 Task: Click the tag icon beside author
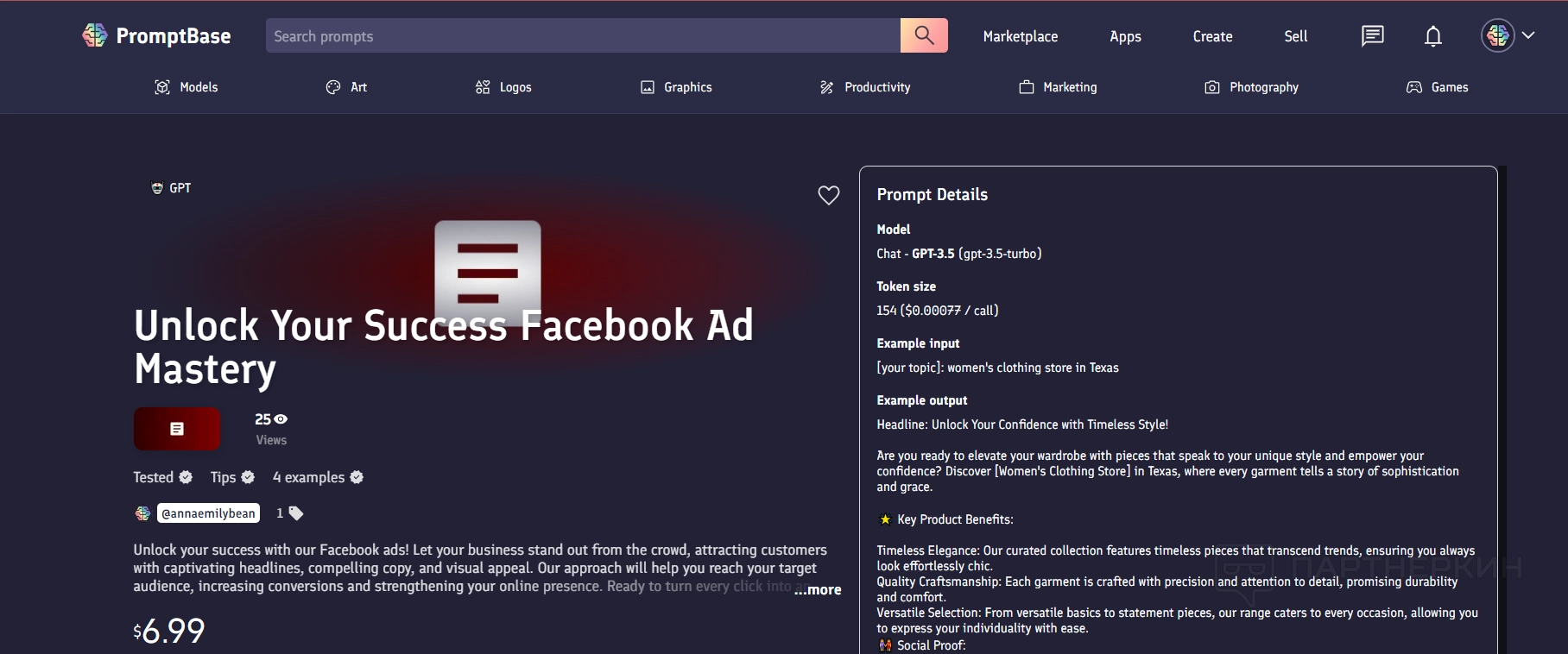pyautogui.click(x=296, y=513)
